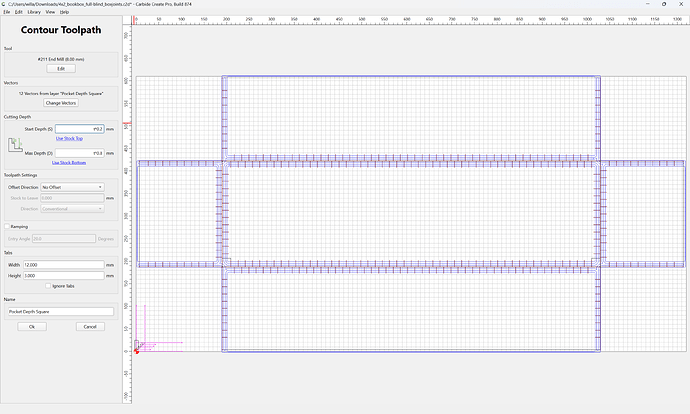Click the Change Vectors button
Screen dimensions: 690x414
coord(61,103)
